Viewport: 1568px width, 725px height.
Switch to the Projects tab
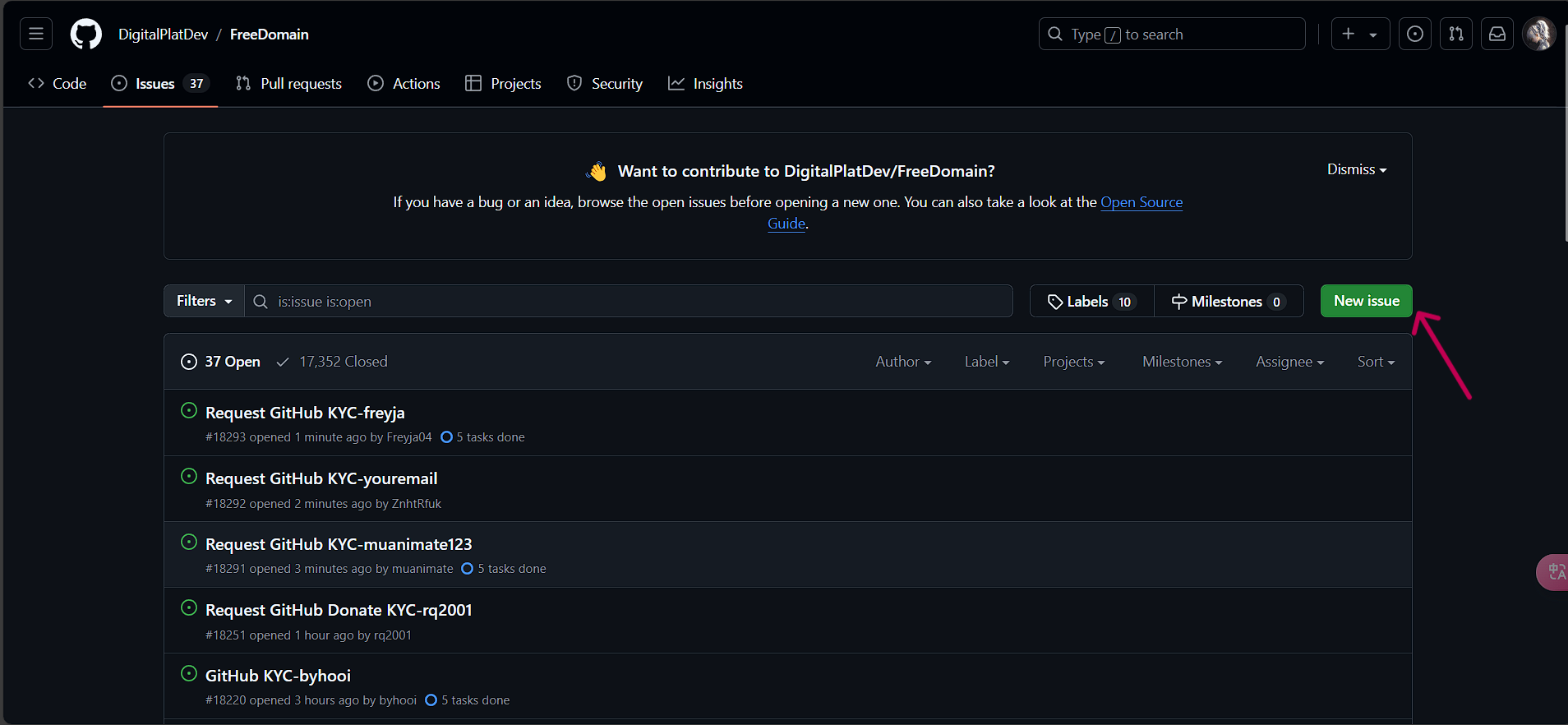(503, 83)
